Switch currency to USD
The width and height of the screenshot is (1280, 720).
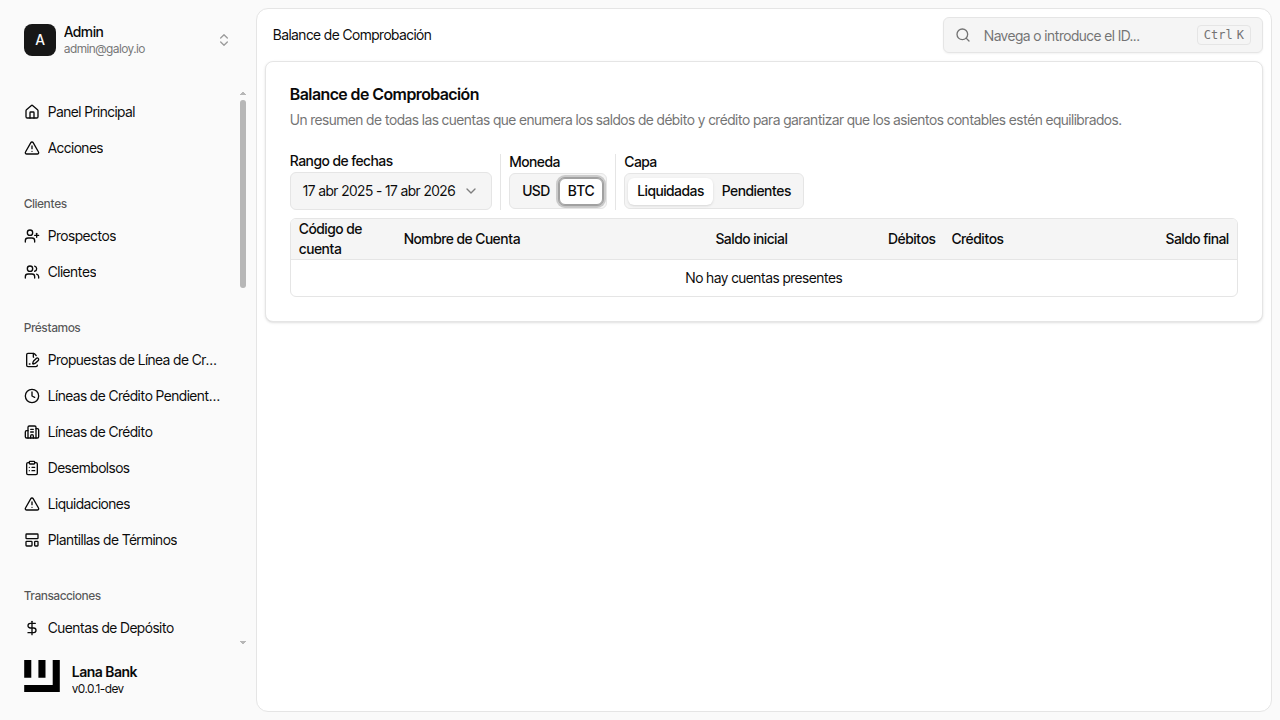536,191
